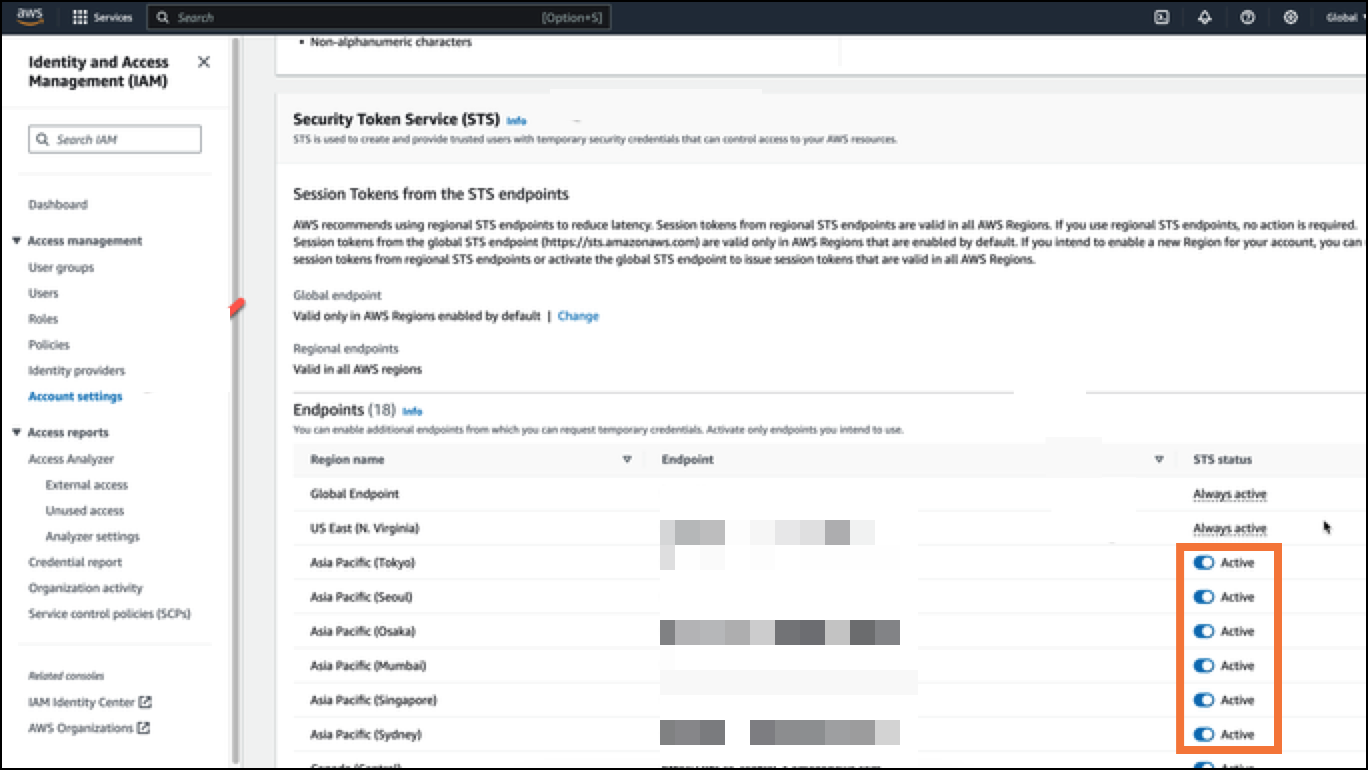
Task: Open User groups page
Action: 61,268
